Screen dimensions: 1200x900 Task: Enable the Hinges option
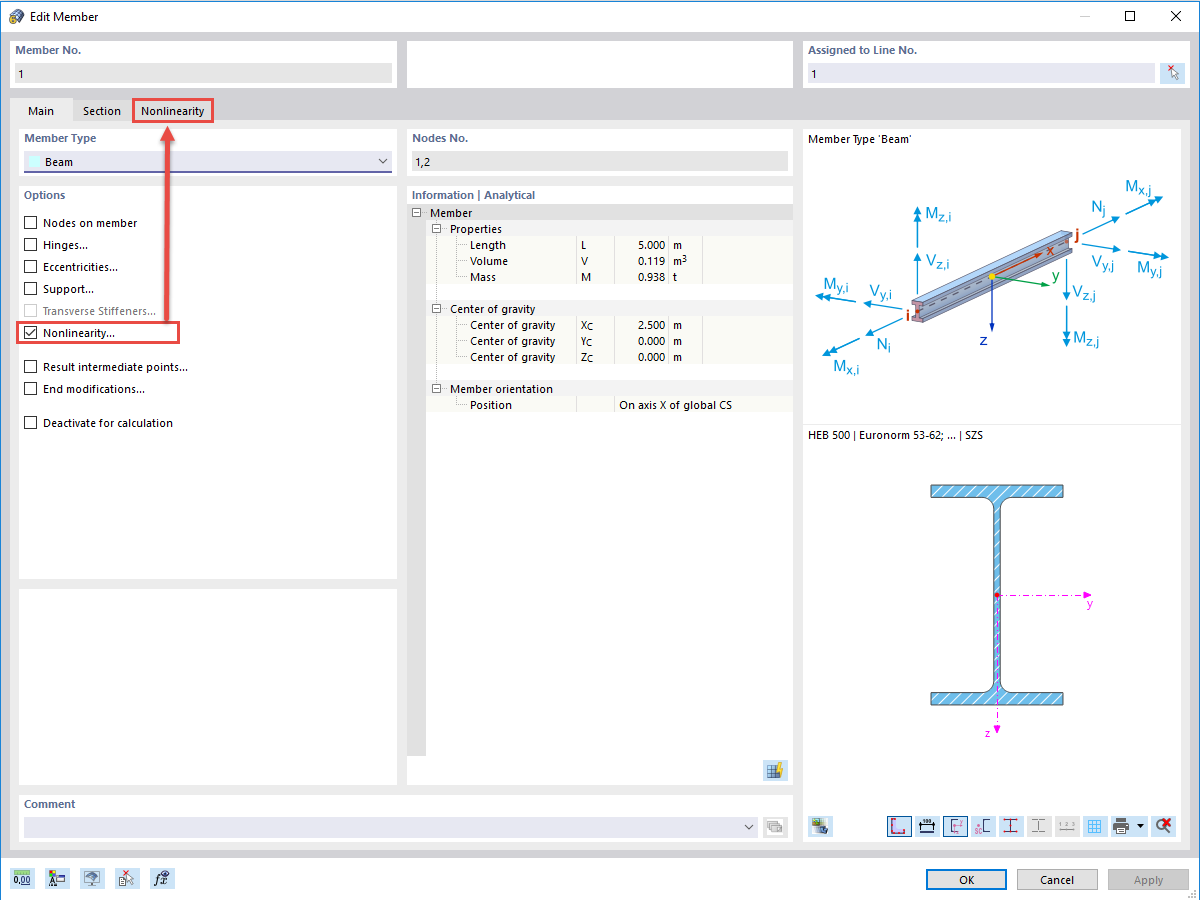click(x=30, y=244)
